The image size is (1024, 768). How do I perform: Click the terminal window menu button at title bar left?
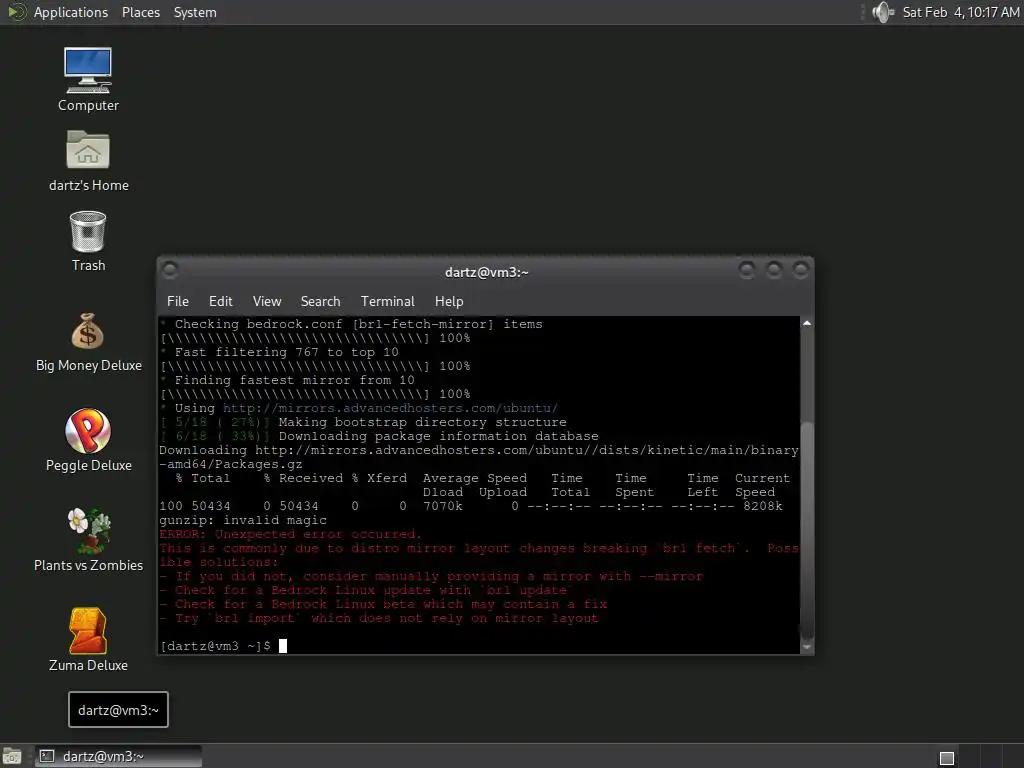point(170,269)
